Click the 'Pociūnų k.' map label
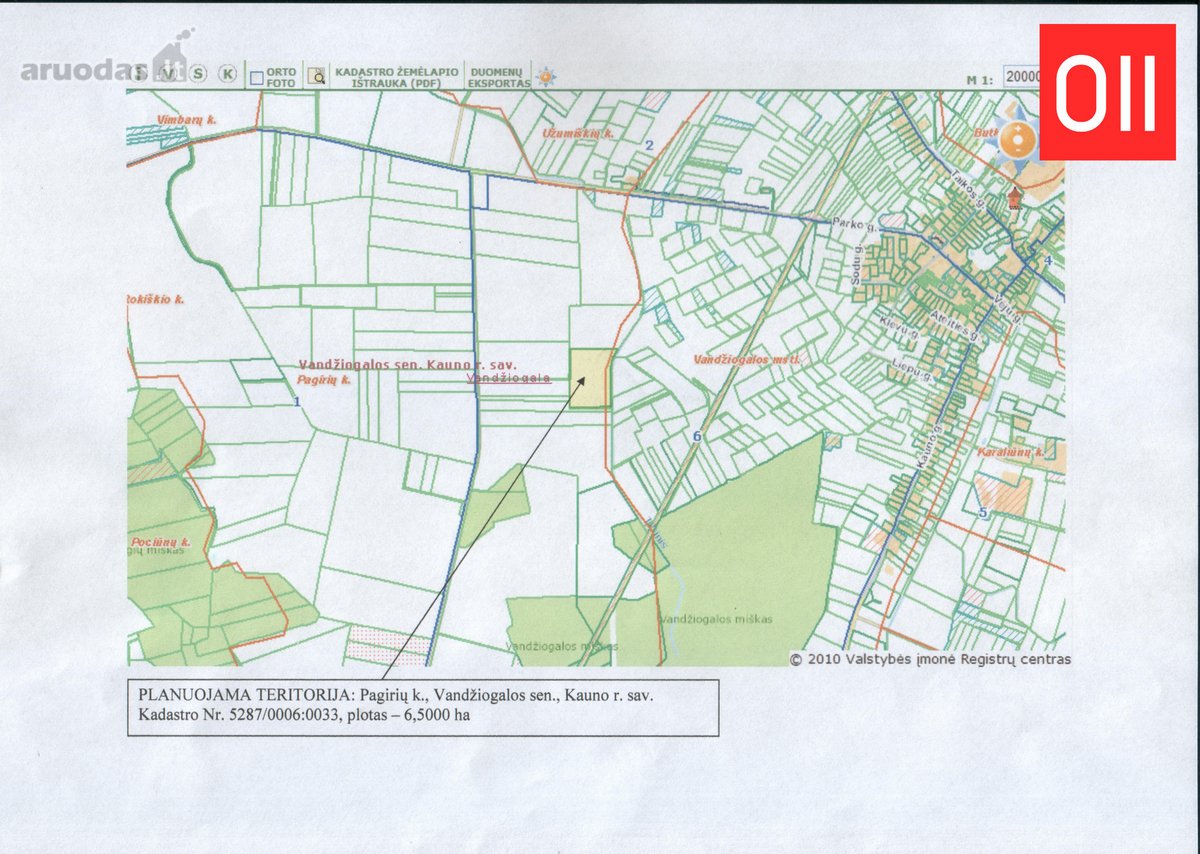 [x=160, y=541]
